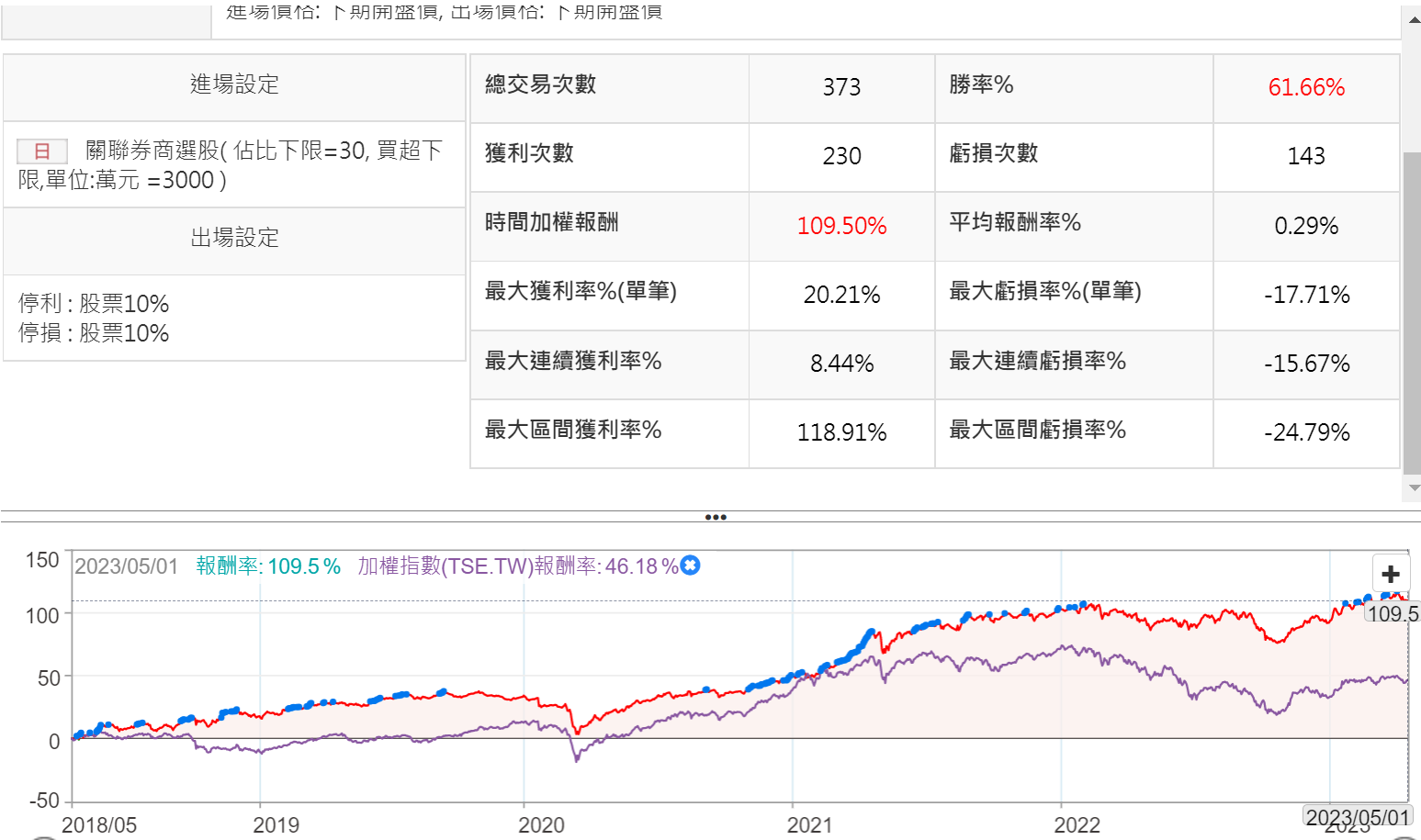This screenshot has width=1421, height=840.
Task: Click the plus button on the chart
Action: 1390,575
